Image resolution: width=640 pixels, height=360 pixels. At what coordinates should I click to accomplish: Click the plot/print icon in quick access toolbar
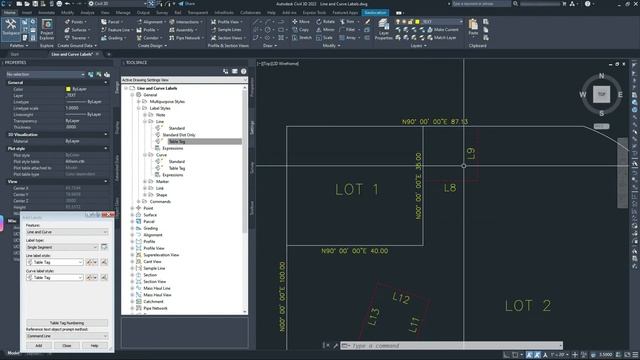pos(59,4)
